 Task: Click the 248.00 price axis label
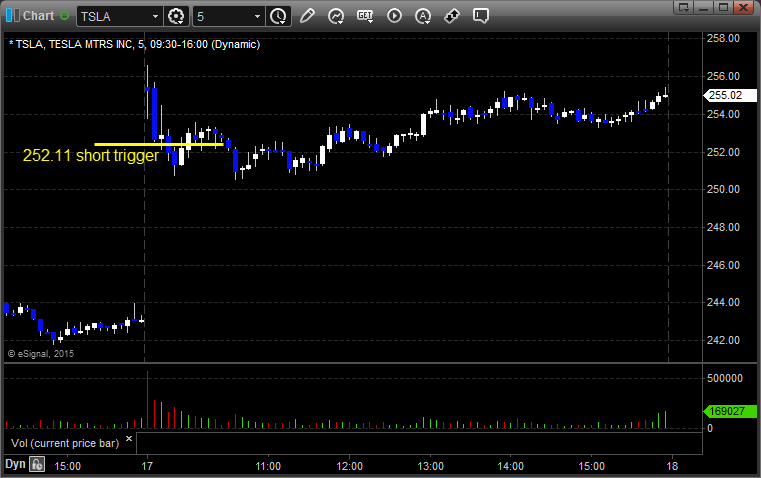723,227
